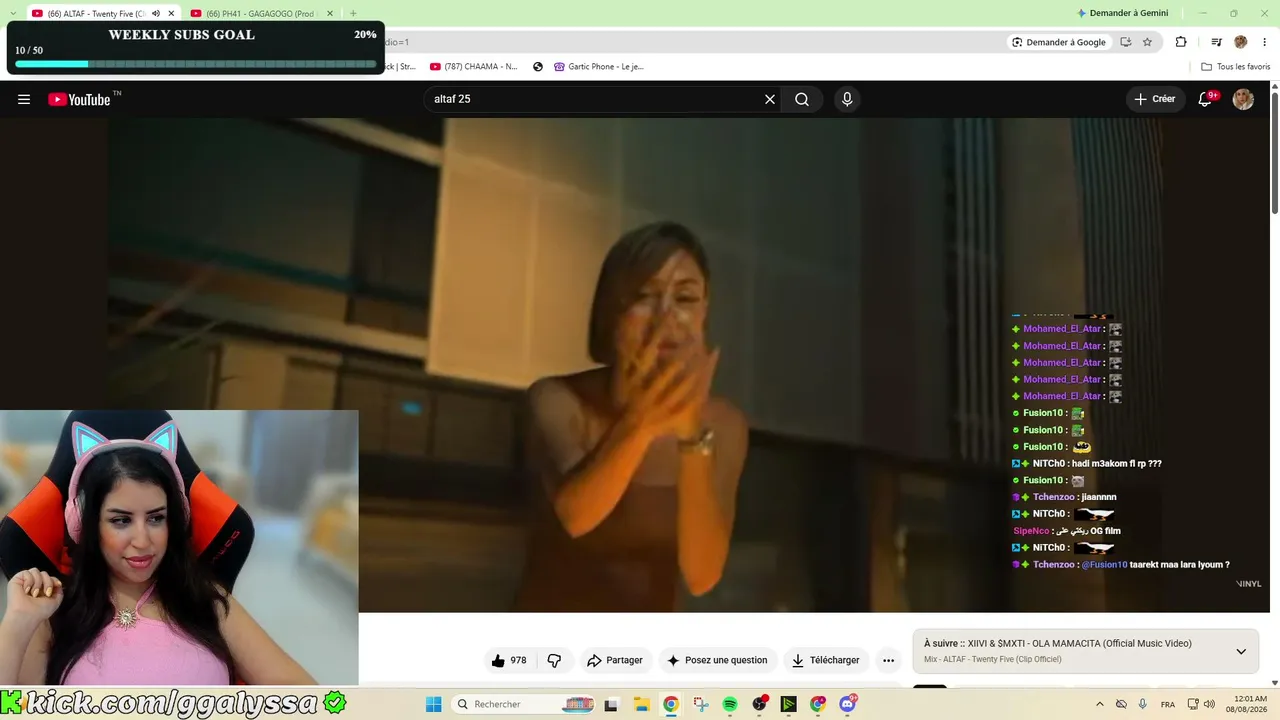The width and height of the screenshot is (1280, 720).
Task: Click the 'À suivre' XIIVI & $MXTI title
Action: coord(1057,644)
